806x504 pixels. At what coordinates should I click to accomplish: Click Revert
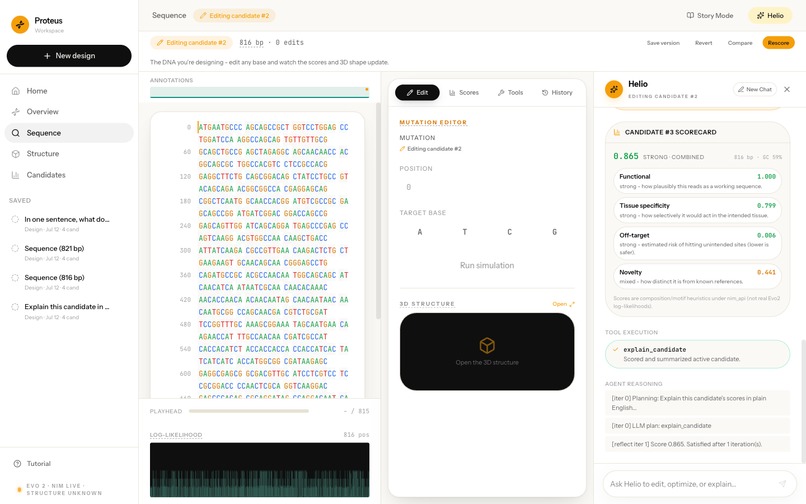coord(704,43)
